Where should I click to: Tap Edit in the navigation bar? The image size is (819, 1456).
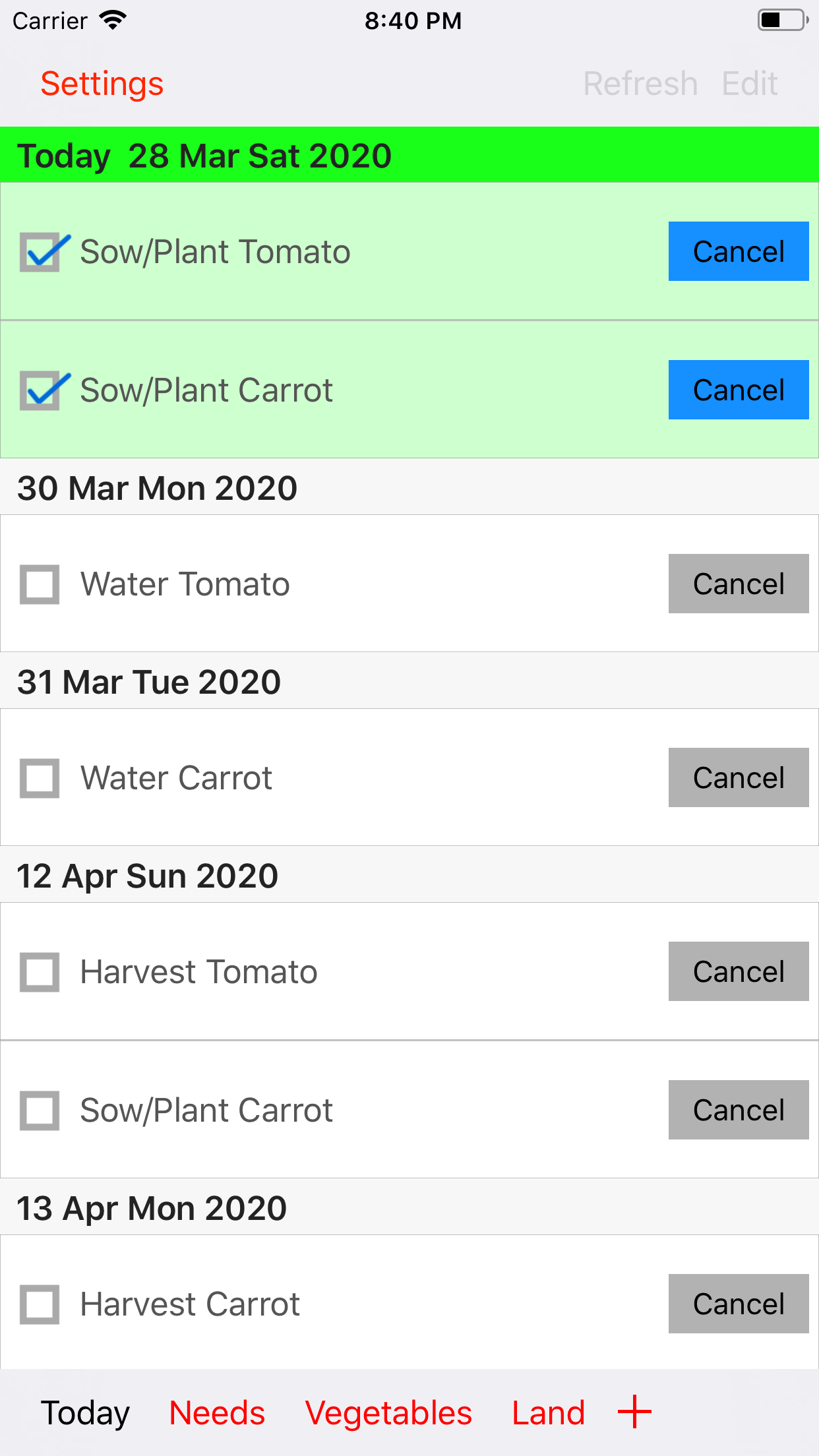pyautogui.click(x=750, y=84)
